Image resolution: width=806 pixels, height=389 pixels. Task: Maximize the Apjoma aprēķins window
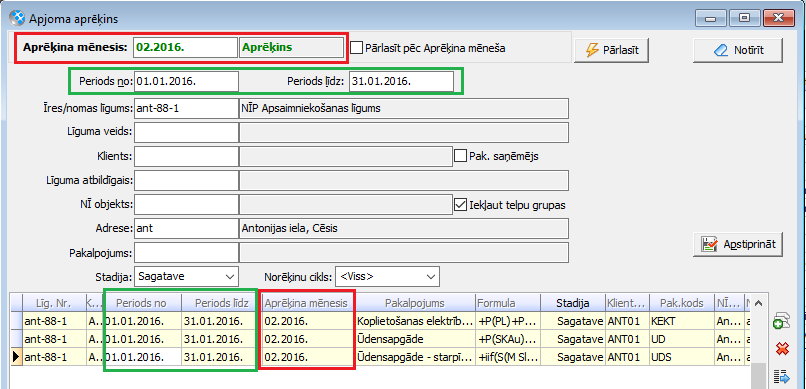(745, 18)
